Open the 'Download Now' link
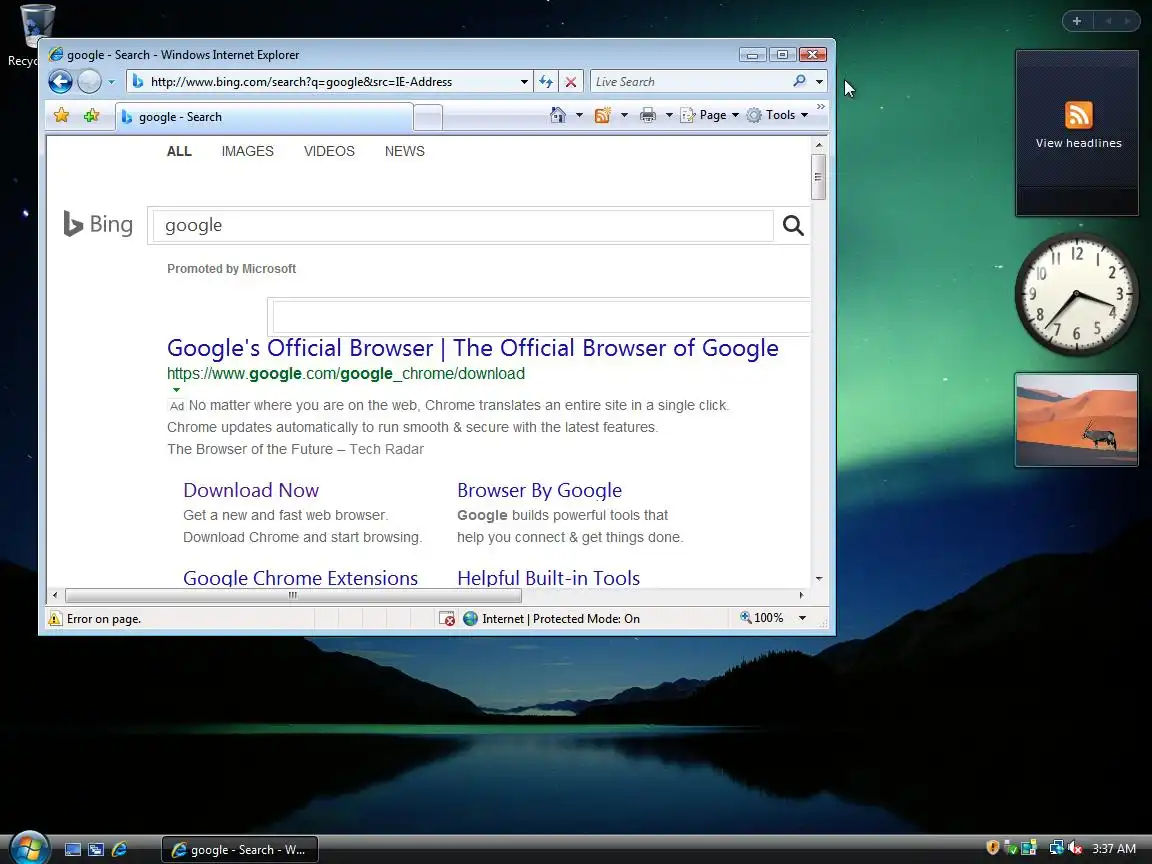 (251, 490)
